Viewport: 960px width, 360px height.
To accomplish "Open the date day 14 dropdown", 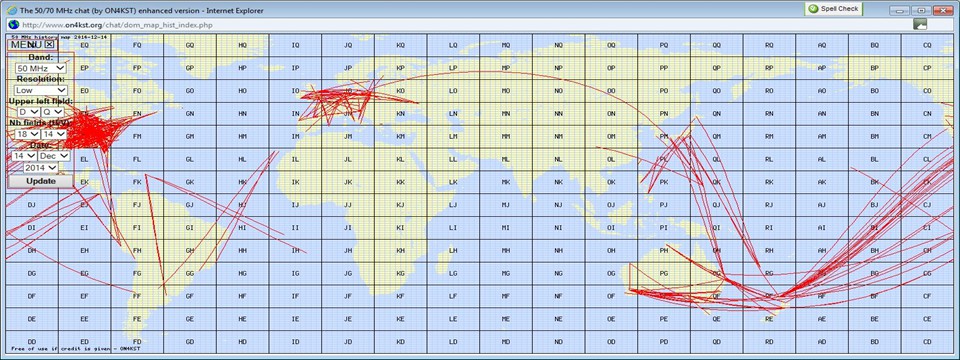I will [x=24, y=156].
